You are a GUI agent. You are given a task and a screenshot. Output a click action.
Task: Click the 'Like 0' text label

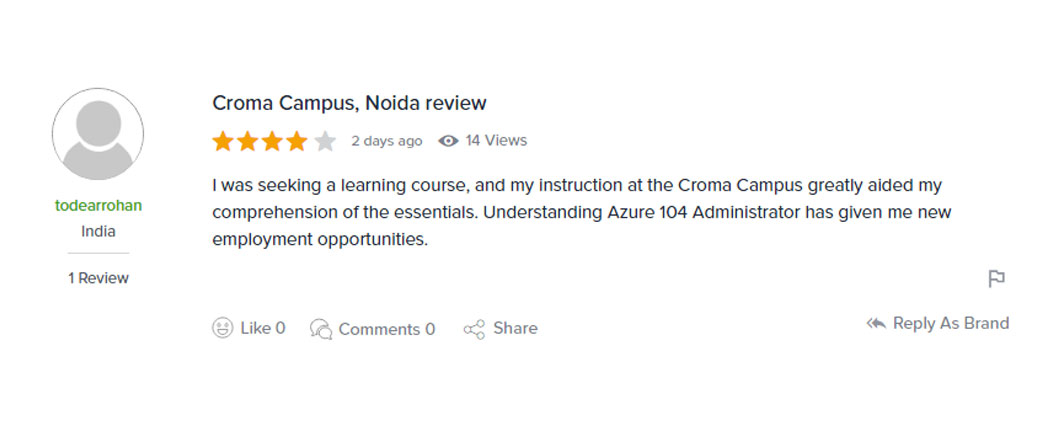tap(263, 328)
